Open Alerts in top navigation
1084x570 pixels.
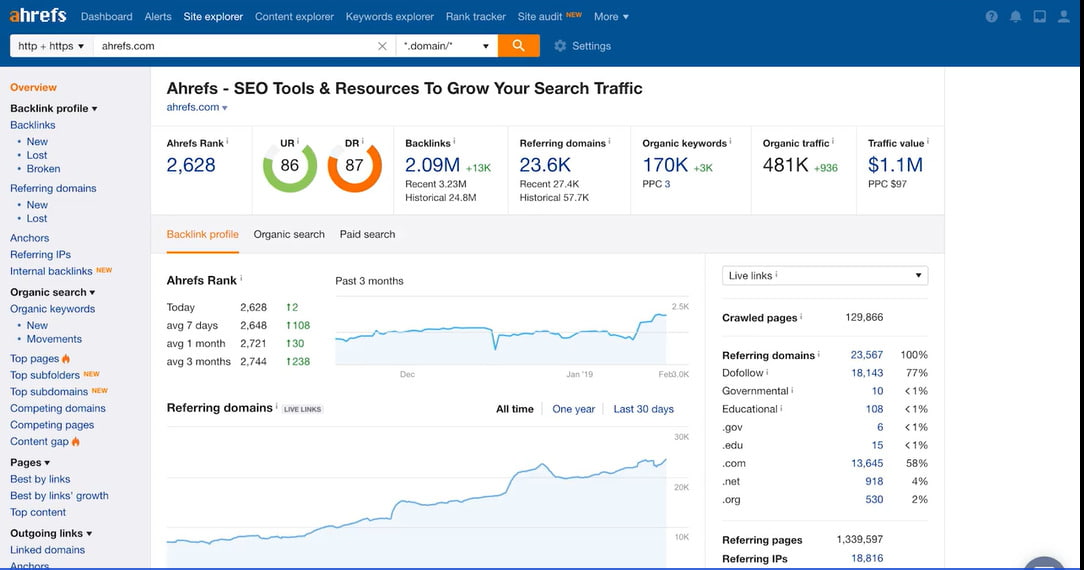pyautogui.click(x=158, y=17)
